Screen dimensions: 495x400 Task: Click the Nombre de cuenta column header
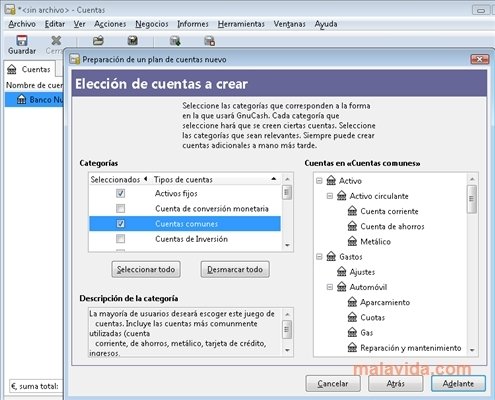point(34,85)
